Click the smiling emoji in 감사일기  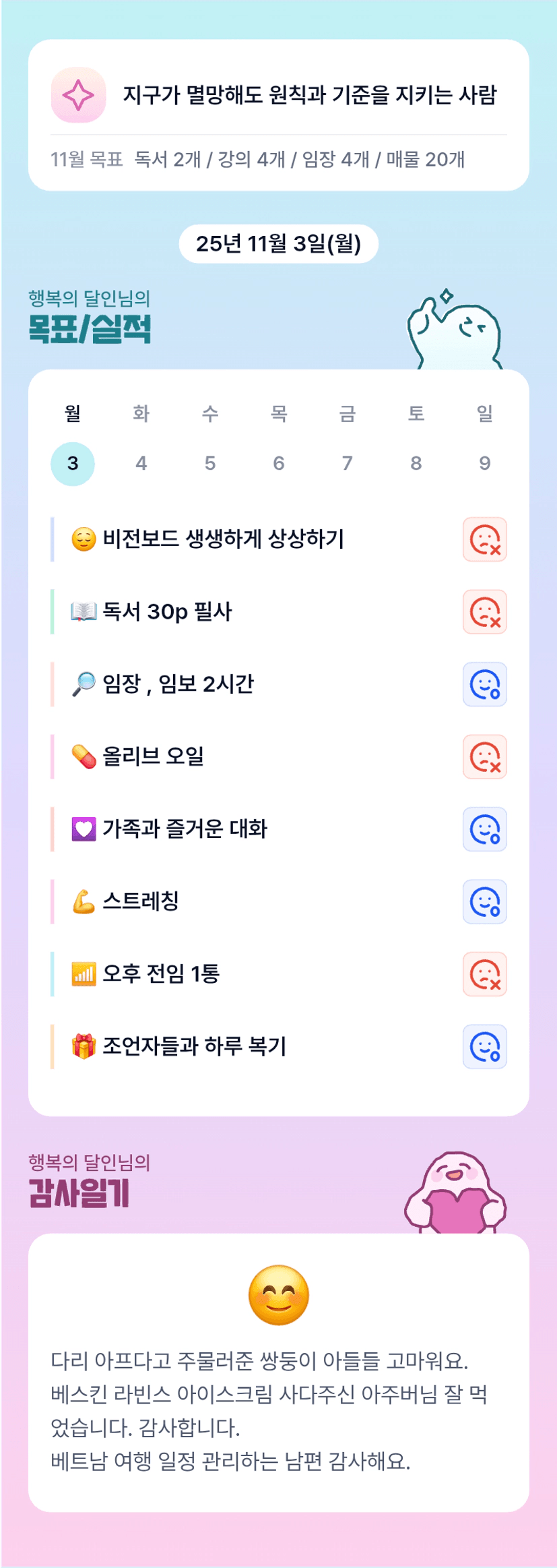point(279,1295)
